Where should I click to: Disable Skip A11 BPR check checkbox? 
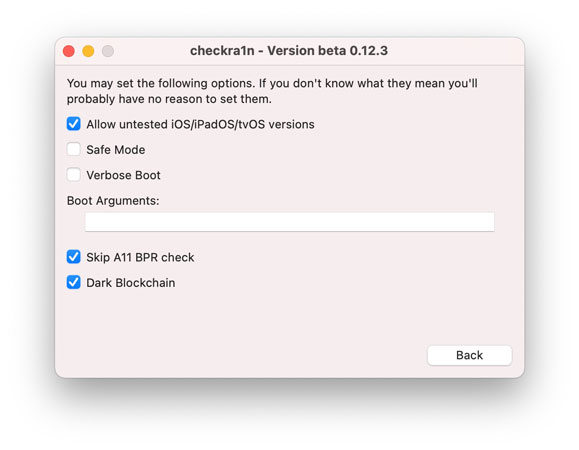pos(73,257)
